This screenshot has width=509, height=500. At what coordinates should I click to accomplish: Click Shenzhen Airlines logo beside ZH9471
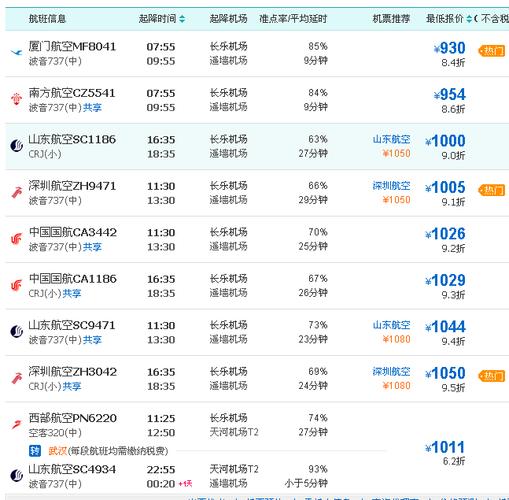(x=16, y=192)
